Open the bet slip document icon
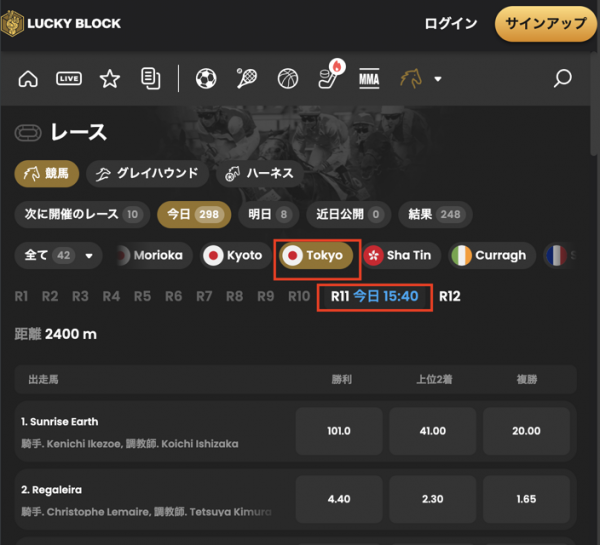600x545 pixels. (151, 79)
